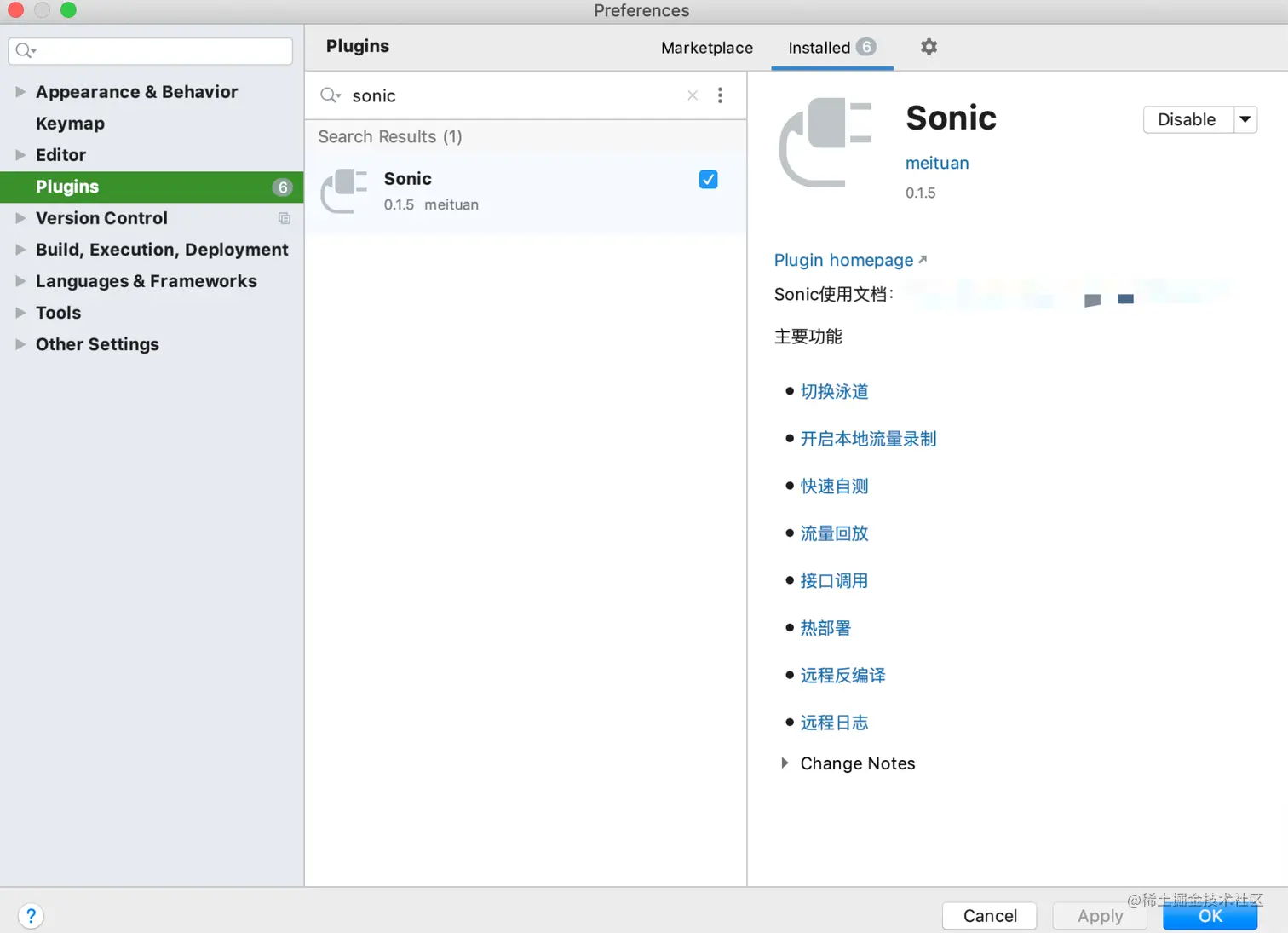Viewport: 1288px width, 933px height.
Task: Click the large Sonic plugin logo
Action: (825, 142)
